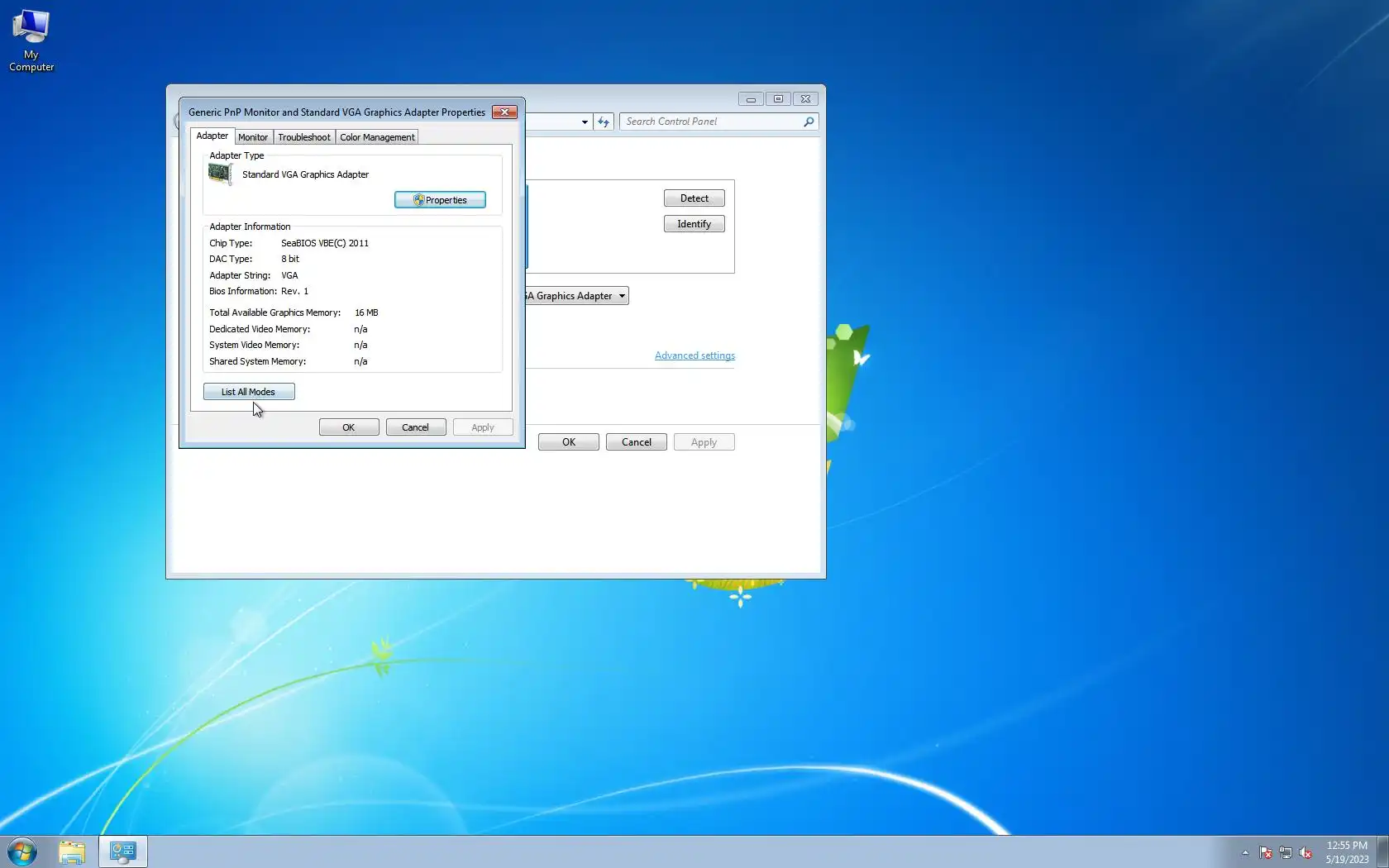The image size is (1389, 868).
Task: Click OK in the Screen Resolution window
Action: coord(569,442)
